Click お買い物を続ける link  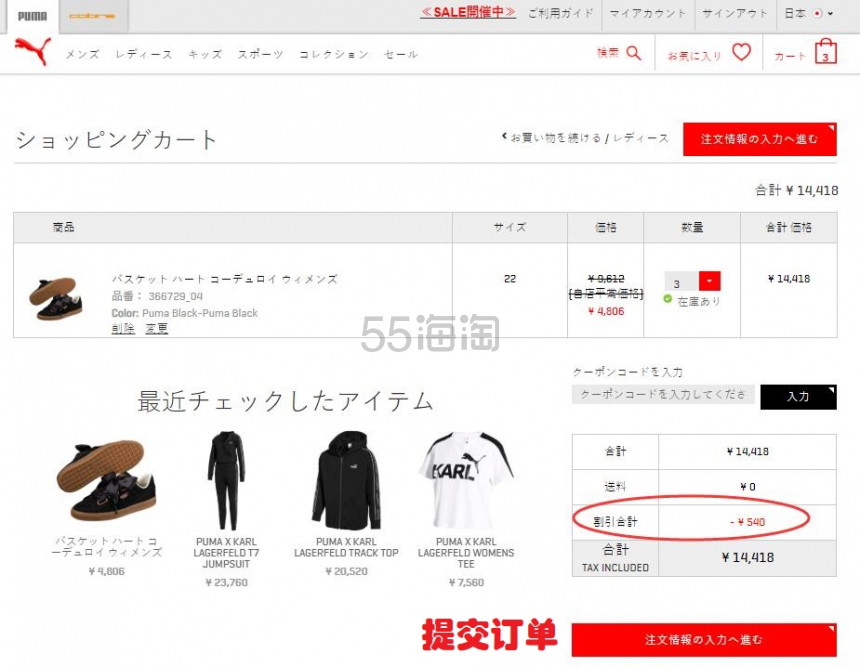pos(556,138)
